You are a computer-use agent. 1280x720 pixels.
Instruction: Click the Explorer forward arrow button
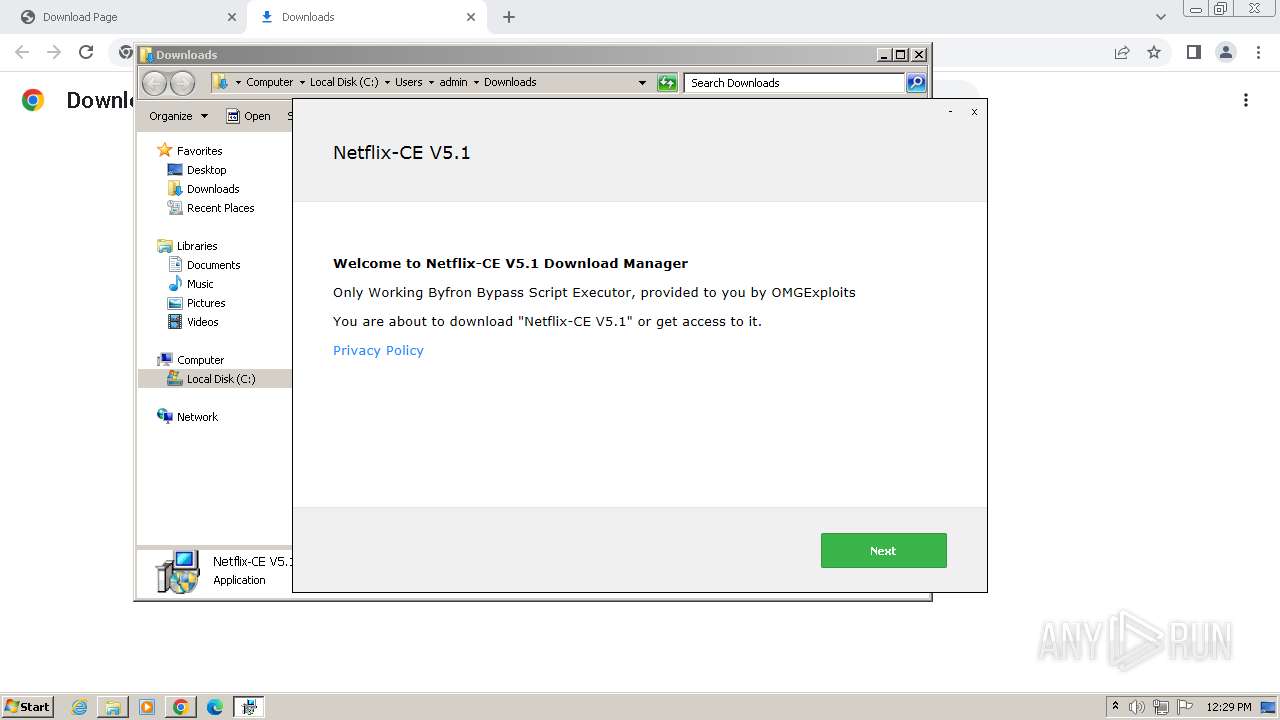click(182, 83)
